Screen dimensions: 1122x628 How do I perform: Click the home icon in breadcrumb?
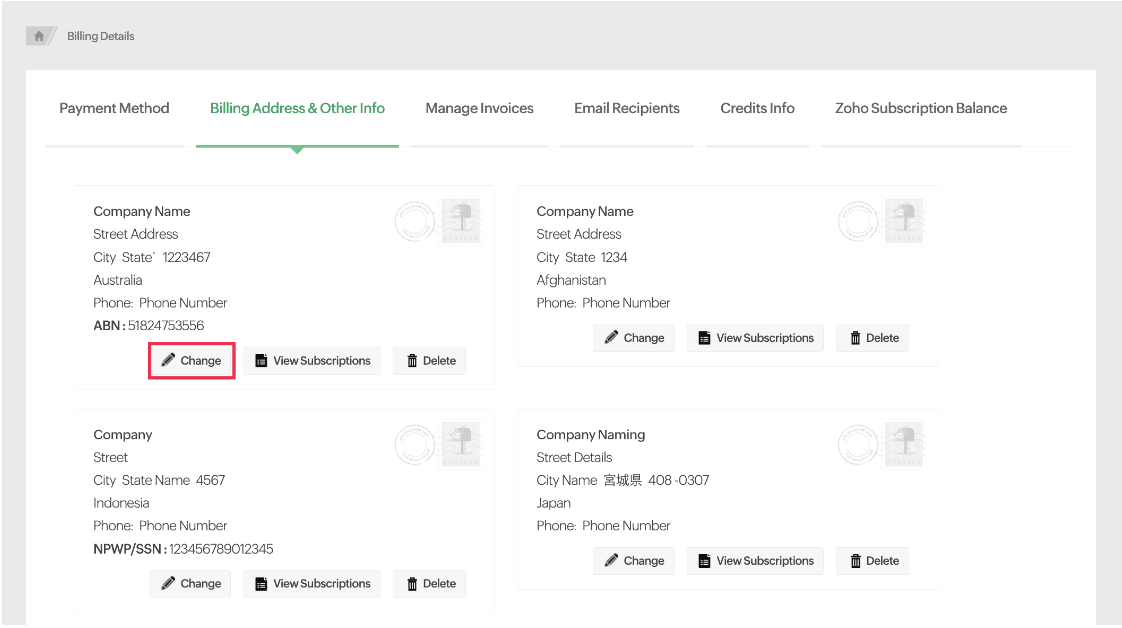(x=39, y=36)
